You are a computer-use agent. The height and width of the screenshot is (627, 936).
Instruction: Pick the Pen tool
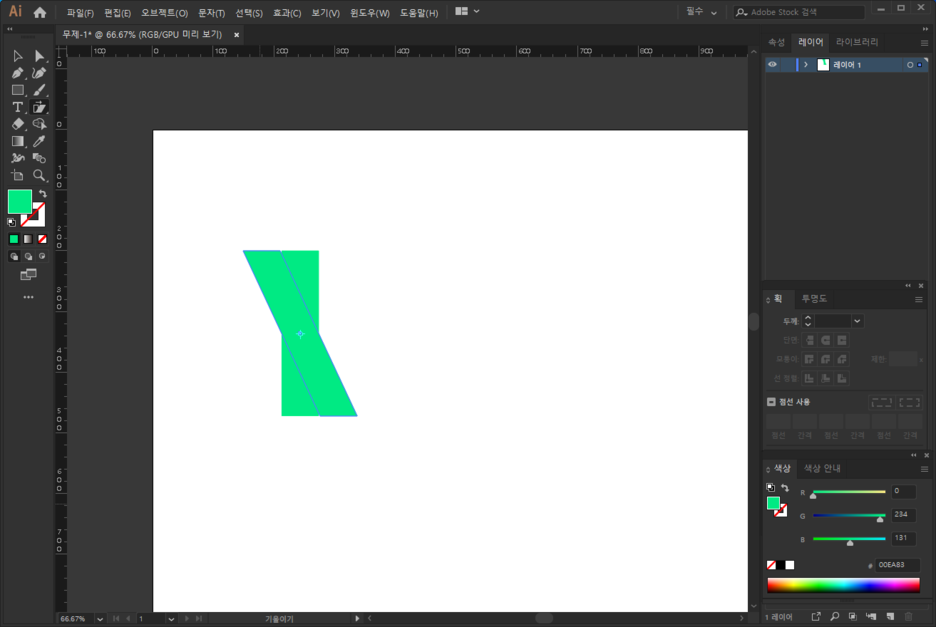17,73
